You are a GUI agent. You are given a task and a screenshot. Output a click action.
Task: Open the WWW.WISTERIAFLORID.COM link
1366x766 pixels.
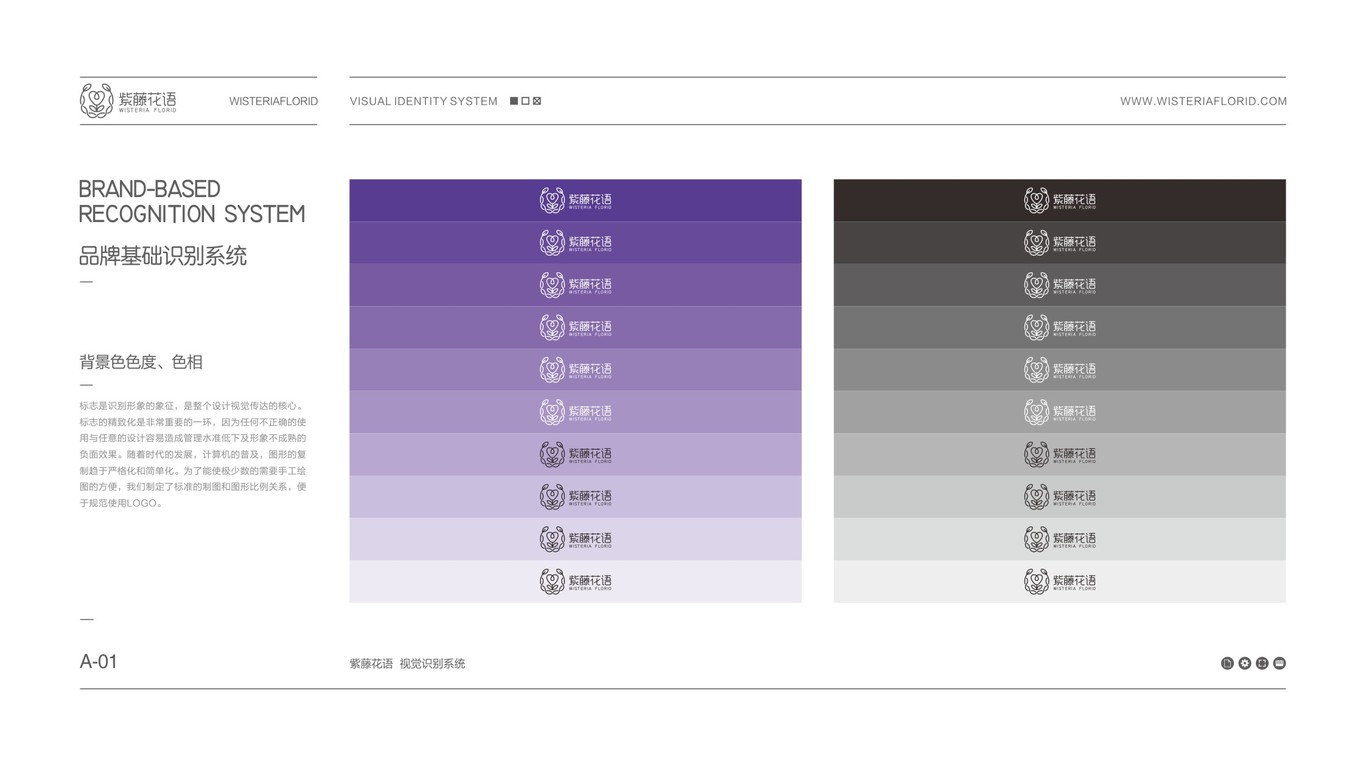pos(1203,101)
